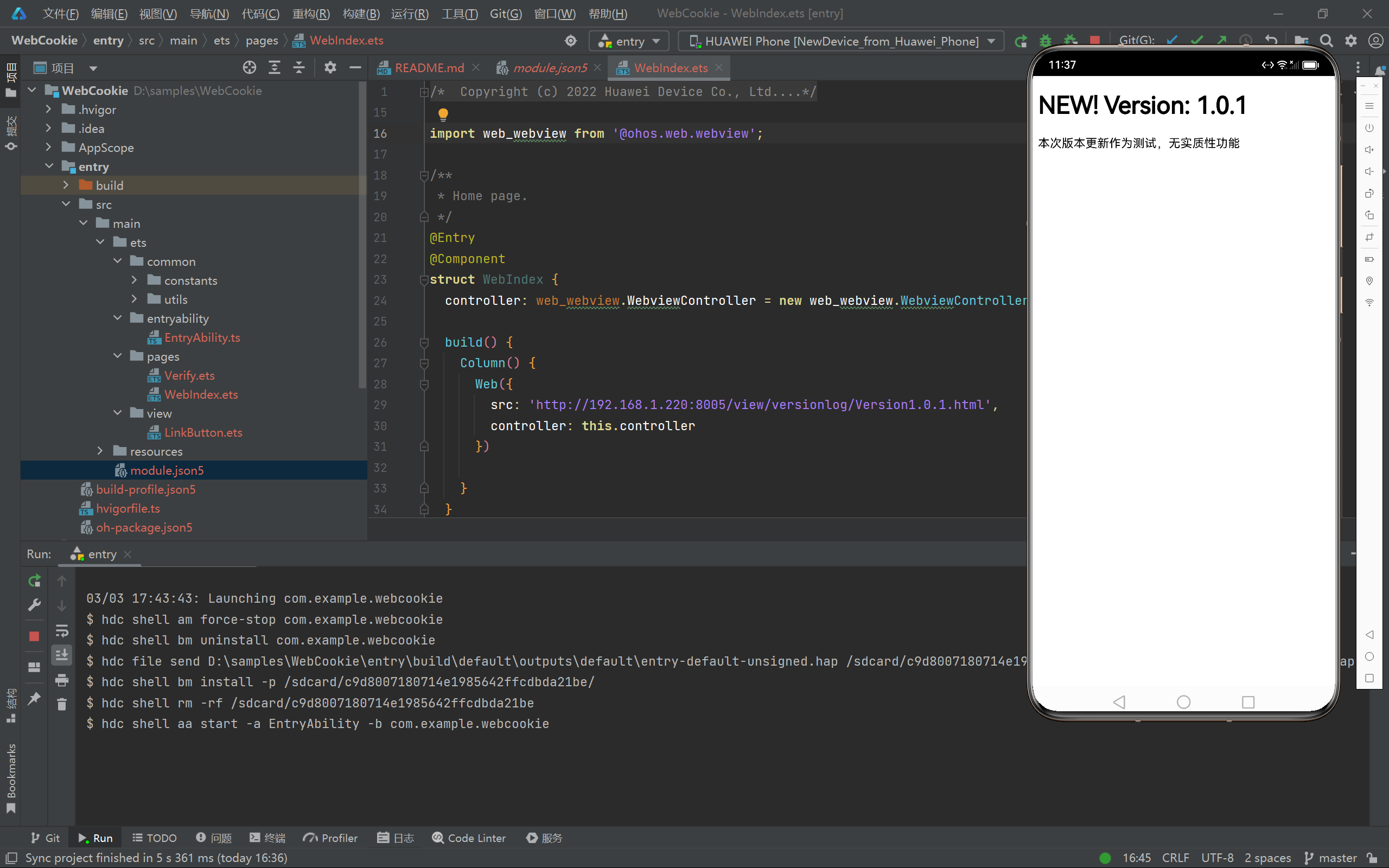
Task: Toggle Pin Tab in Run panel
Action: (x=34, y=698)
